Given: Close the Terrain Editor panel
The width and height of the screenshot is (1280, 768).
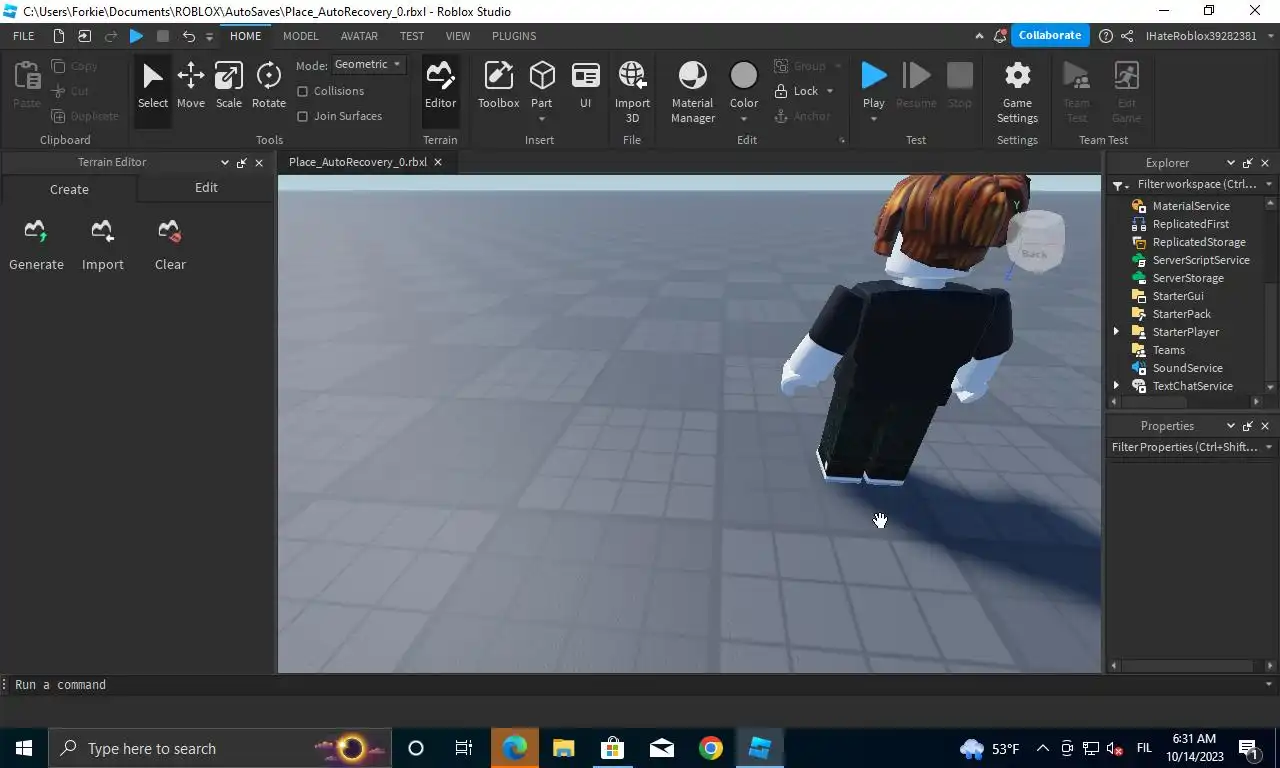Looking at the screenshot, I should [259, 163].
